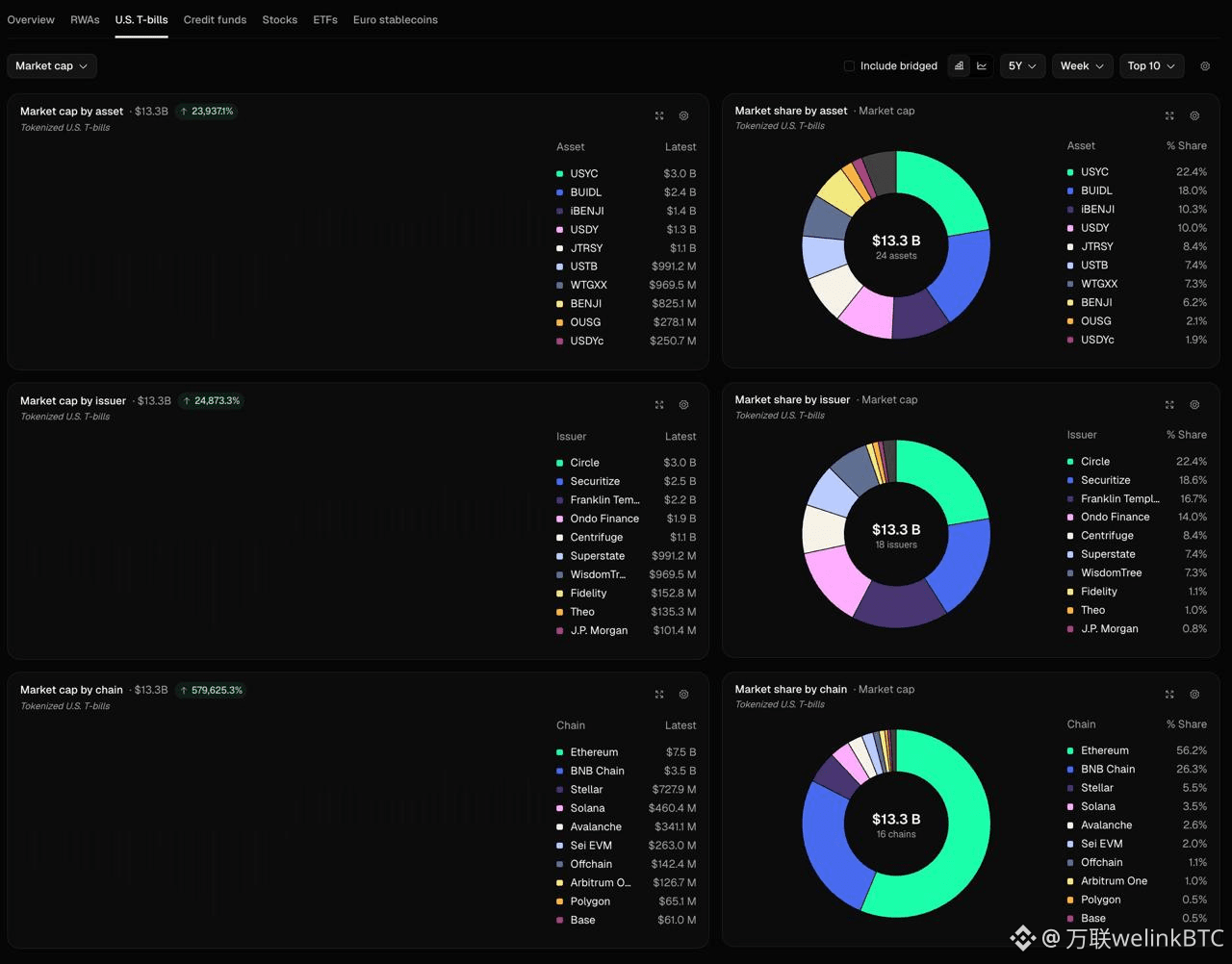Open the Top 10 filter dropdown
Viewport: 1232px width, 964px height.
click(1151, 66)
